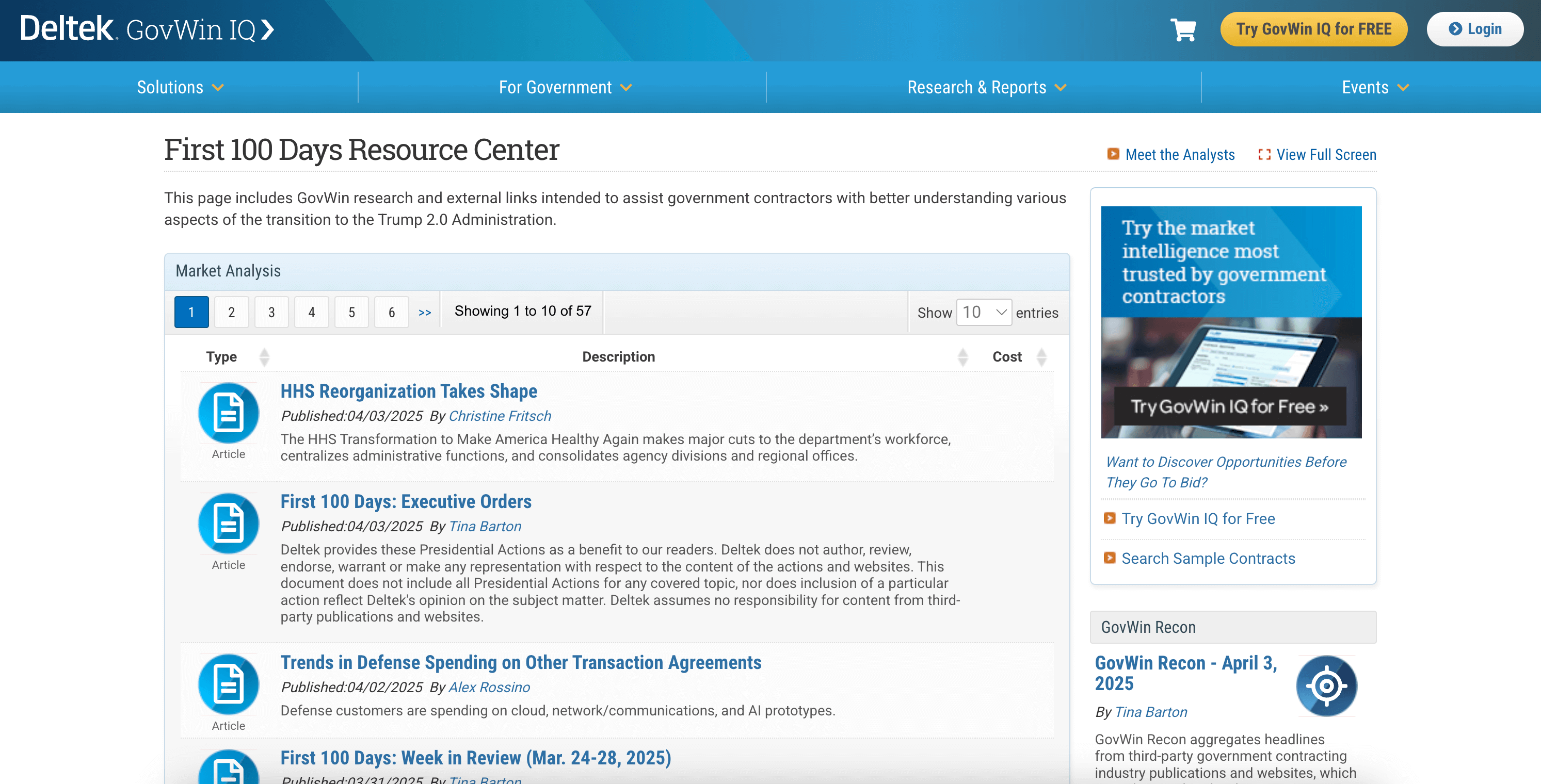1541x784 pixels.
Task: Click the Executive Orders article document icon
Action: (x=228, y=523)
